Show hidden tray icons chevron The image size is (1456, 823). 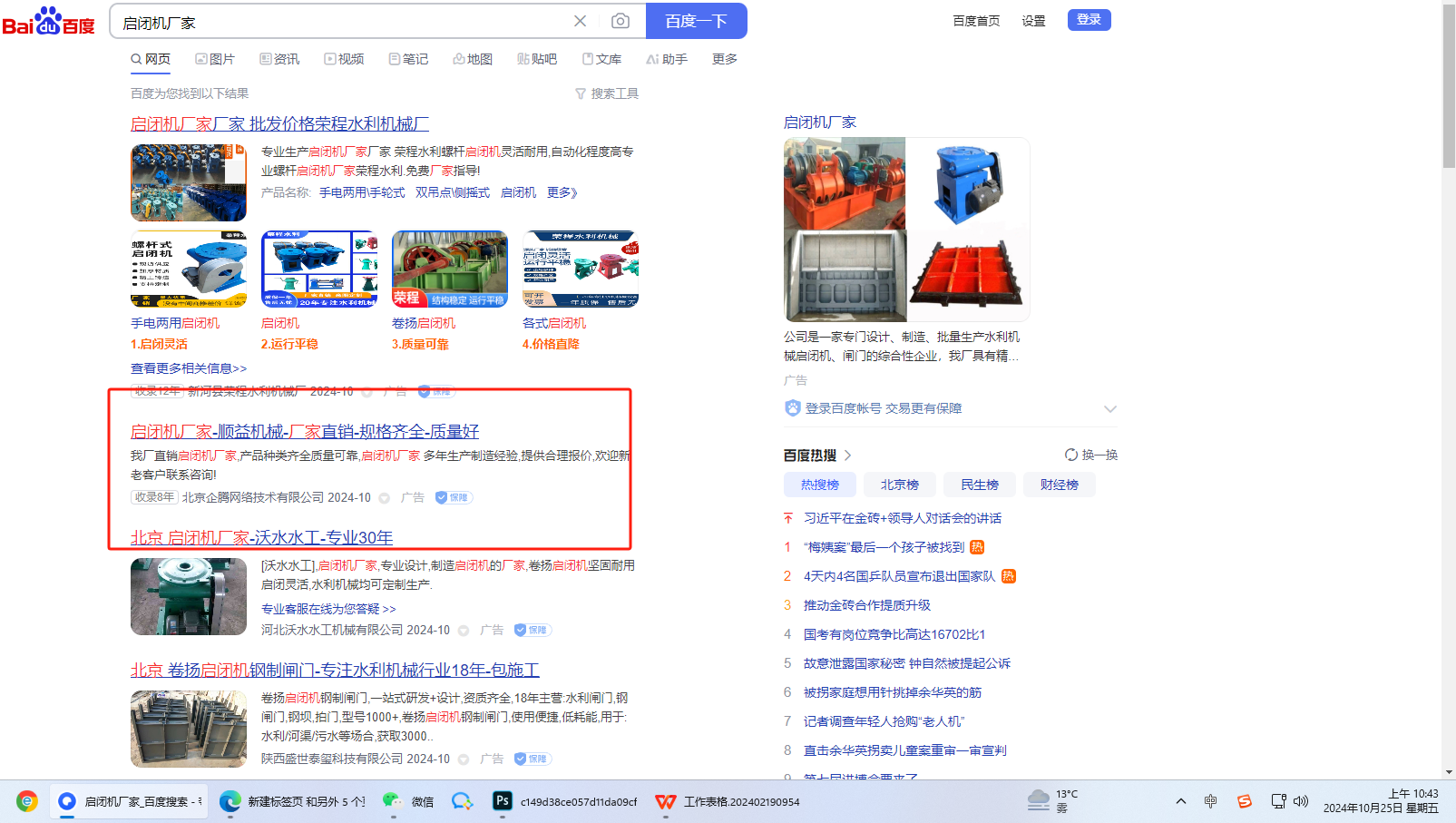click(x=1180, y=801)
